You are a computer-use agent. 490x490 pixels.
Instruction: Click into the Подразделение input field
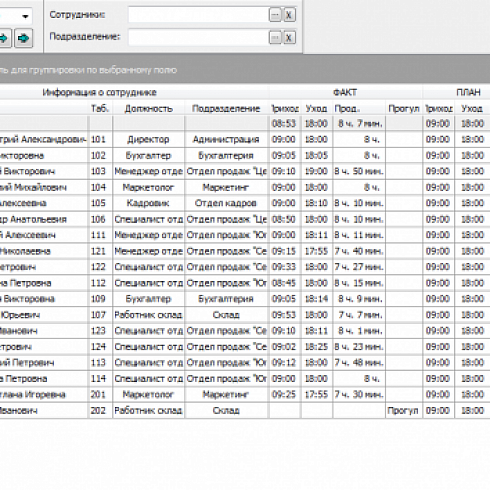tap(198, 38)
